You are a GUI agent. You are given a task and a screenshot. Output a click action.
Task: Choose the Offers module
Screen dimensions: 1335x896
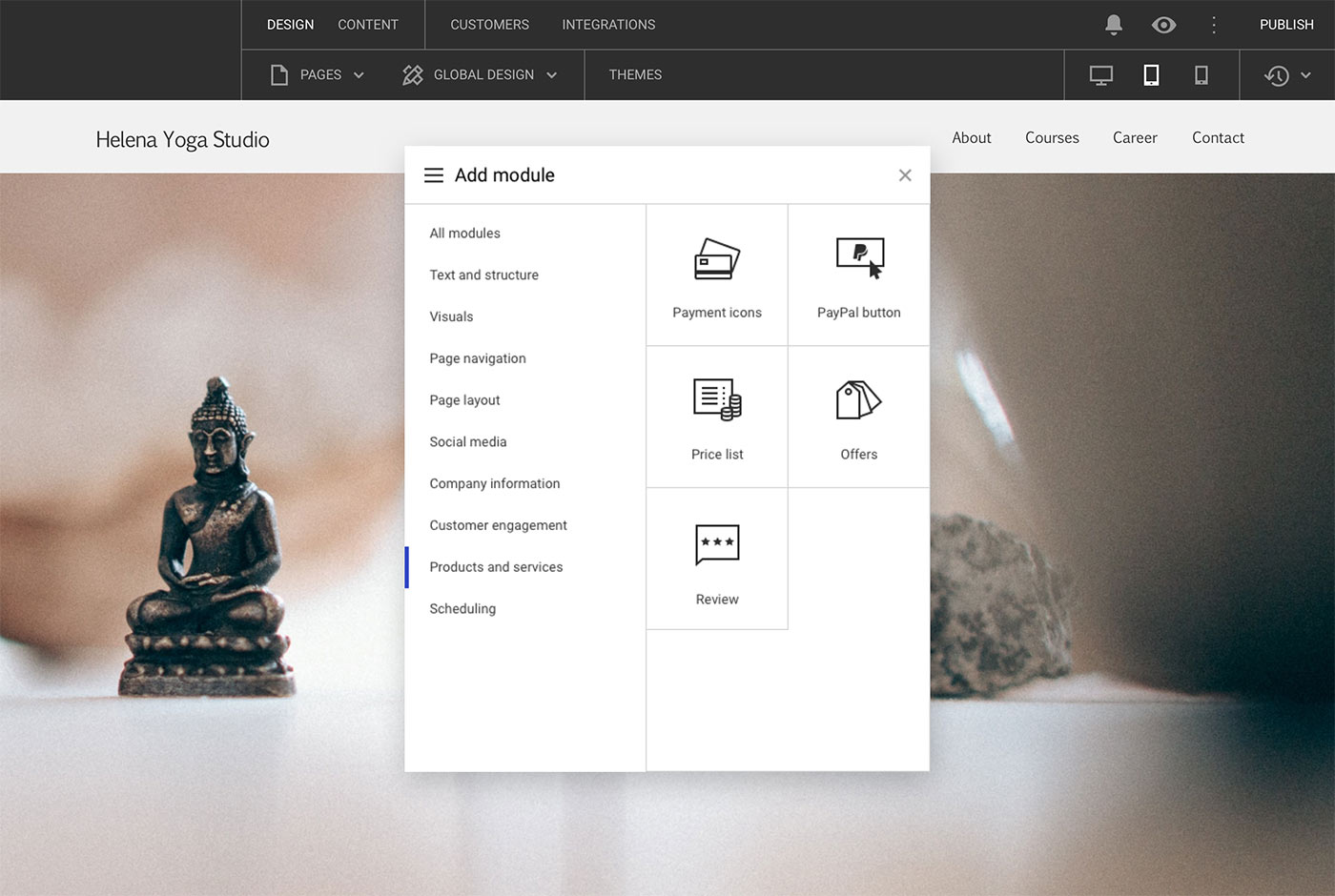tap(859, 417)
